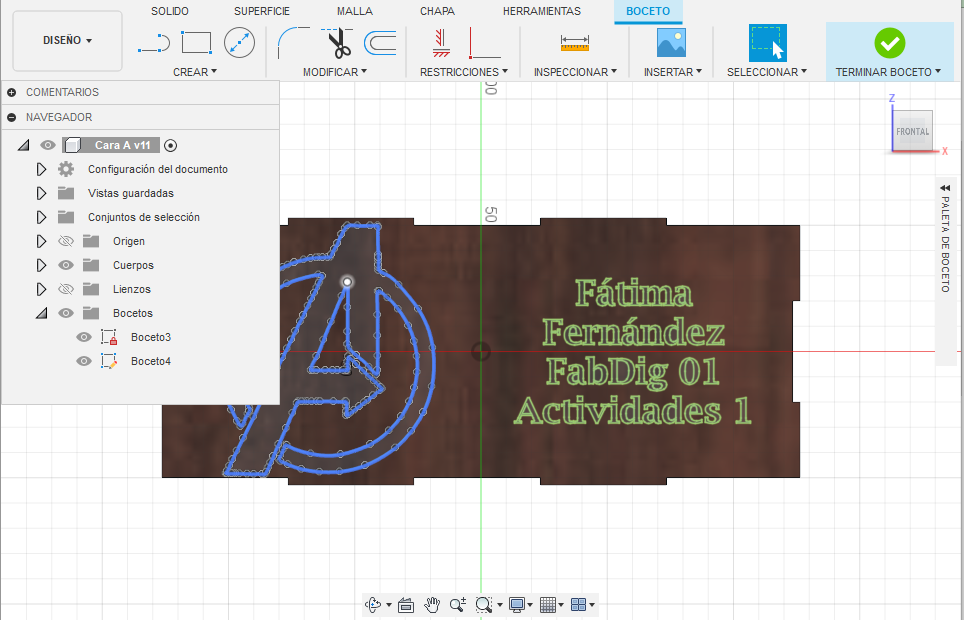Switch to the HERRAMIENTAS tab
Image resolution: width=964 pixels, height=620 pixels.
pyautogui.click(x=542, y=11)
